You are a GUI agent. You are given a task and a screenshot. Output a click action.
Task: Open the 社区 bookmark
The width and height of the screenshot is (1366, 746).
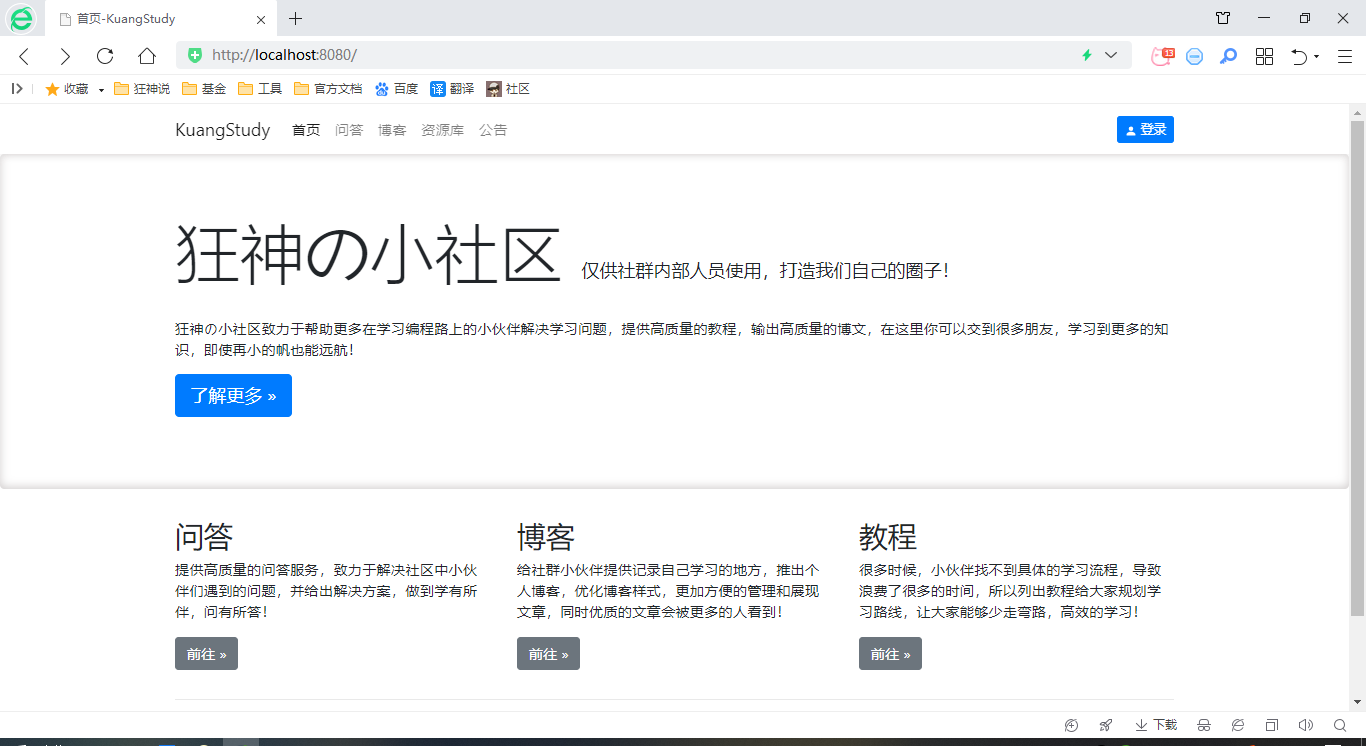(x=508, y=89)
